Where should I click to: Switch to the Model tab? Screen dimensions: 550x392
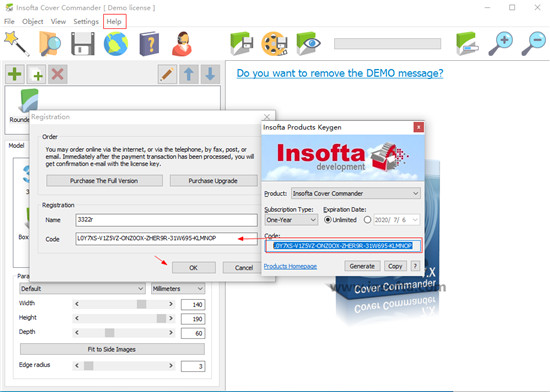(16, 146)
